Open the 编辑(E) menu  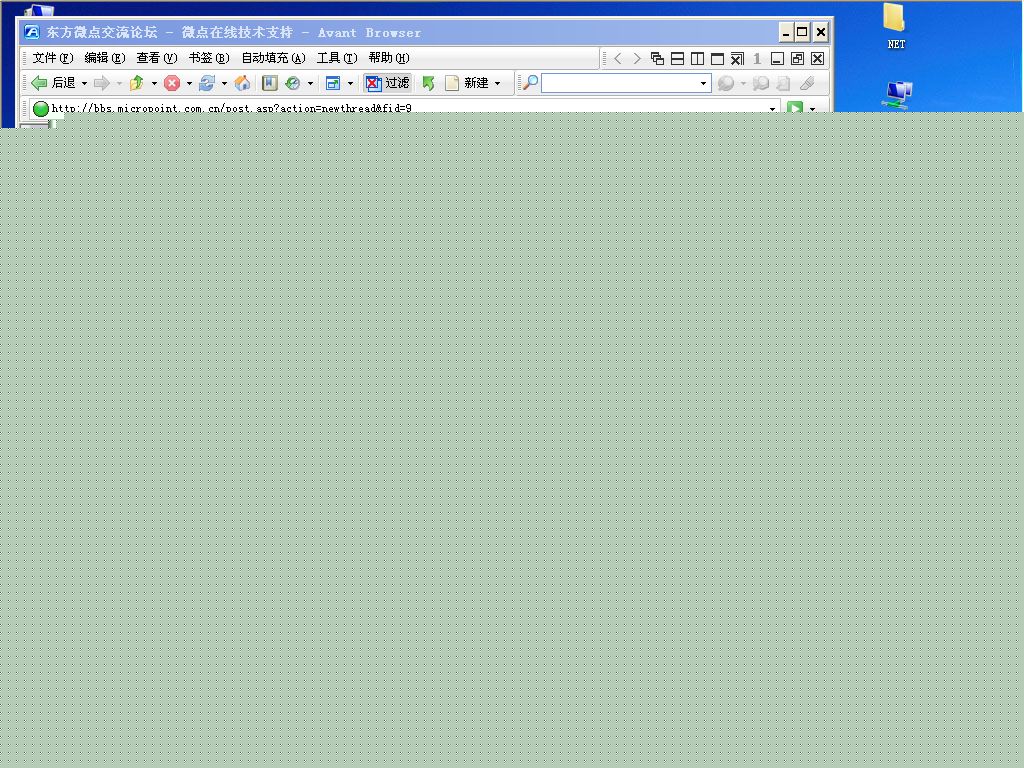pyautogui.click(x=104, y=58)
